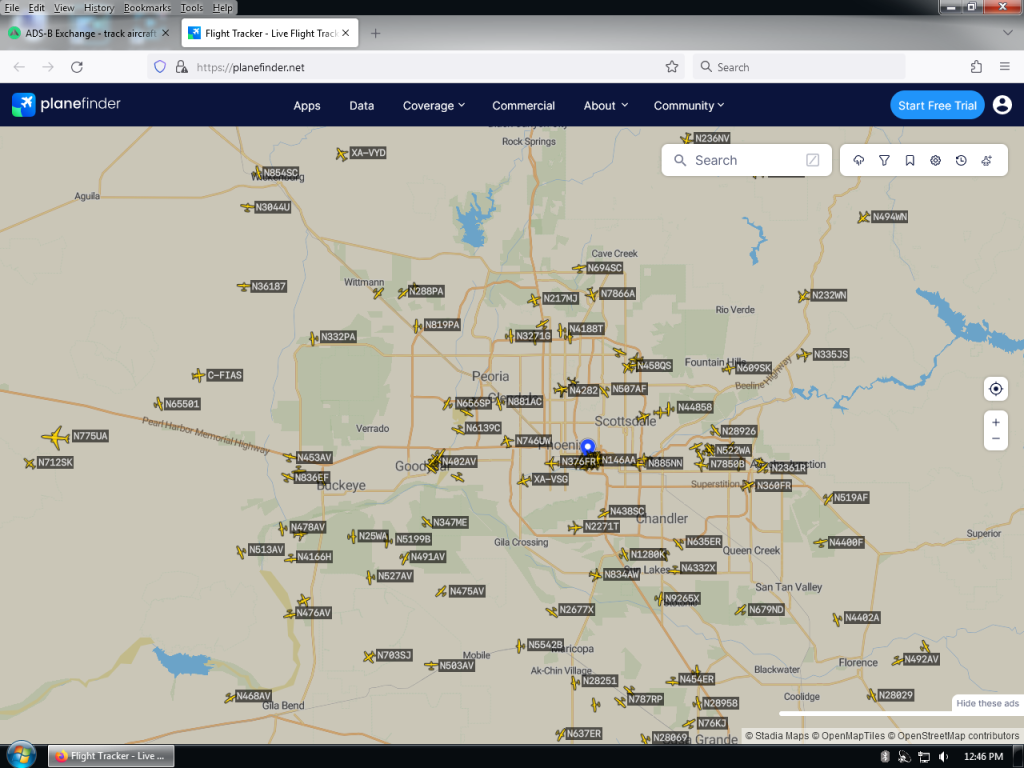Click the tracking protection shield icon
1024x768 pixels.
(160, 67)
